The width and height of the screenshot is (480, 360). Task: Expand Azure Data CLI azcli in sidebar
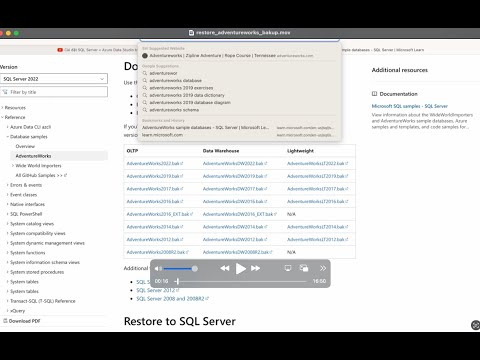pyautogui.click(x=30, y=127)
